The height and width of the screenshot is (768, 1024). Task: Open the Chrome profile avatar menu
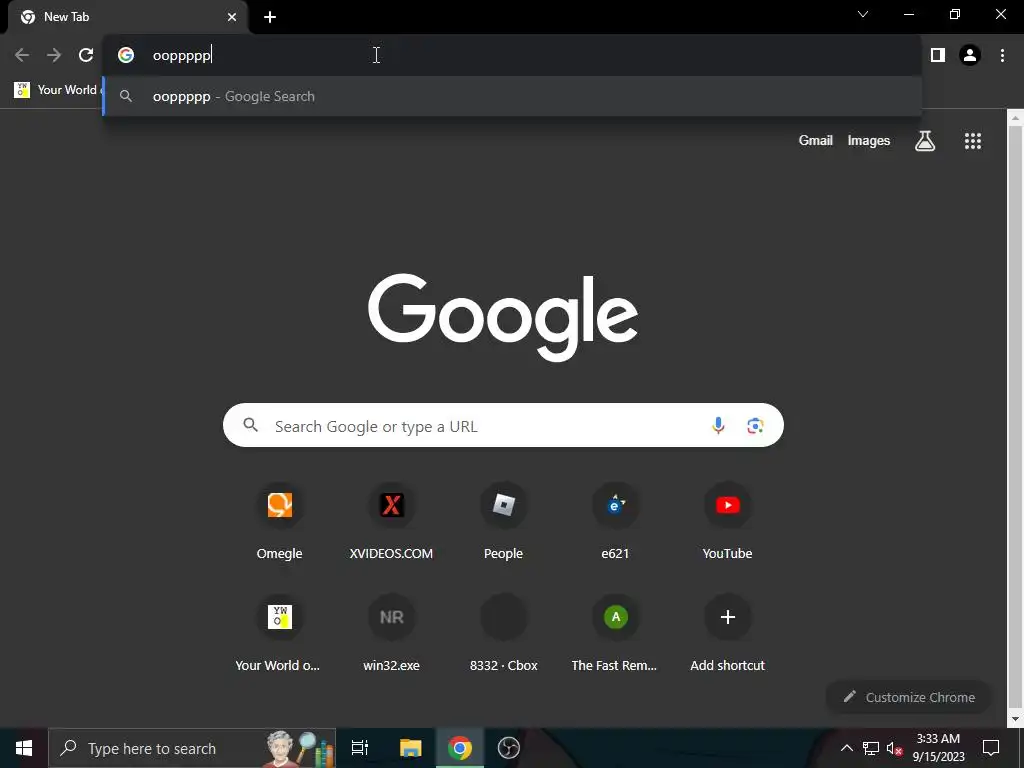970,56
